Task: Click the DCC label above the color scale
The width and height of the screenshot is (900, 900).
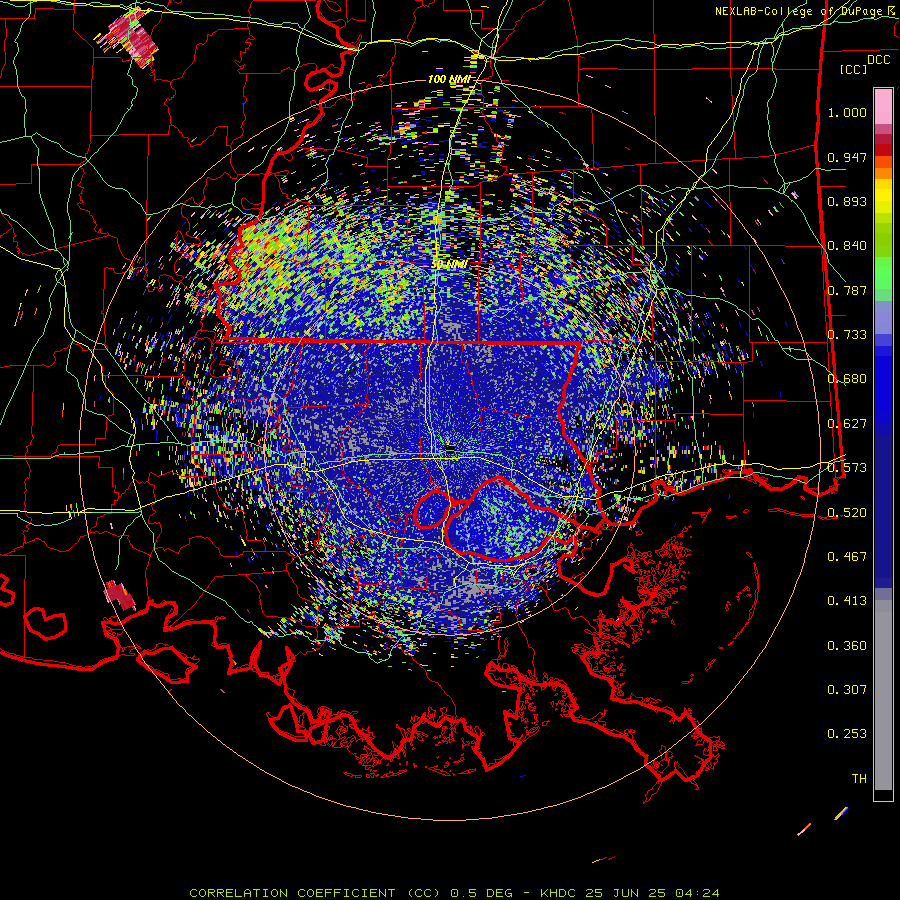Action: [878, 60]
